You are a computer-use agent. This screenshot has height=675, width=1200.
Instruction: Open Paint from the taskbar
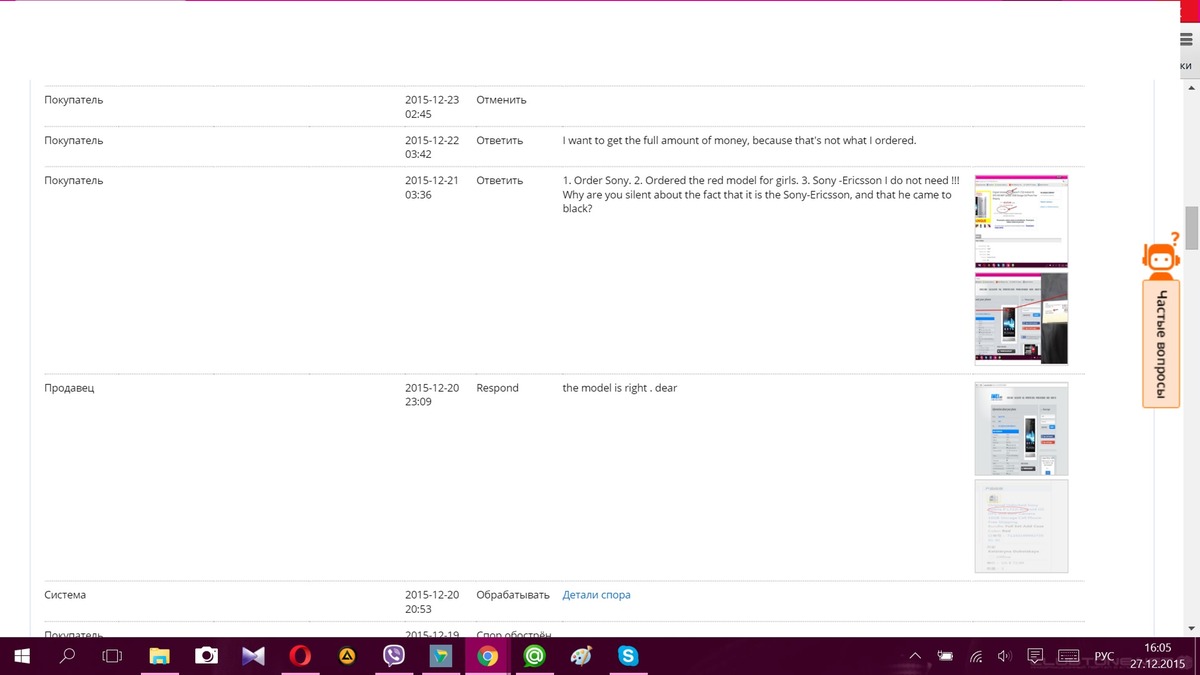(x=581, y=656)
